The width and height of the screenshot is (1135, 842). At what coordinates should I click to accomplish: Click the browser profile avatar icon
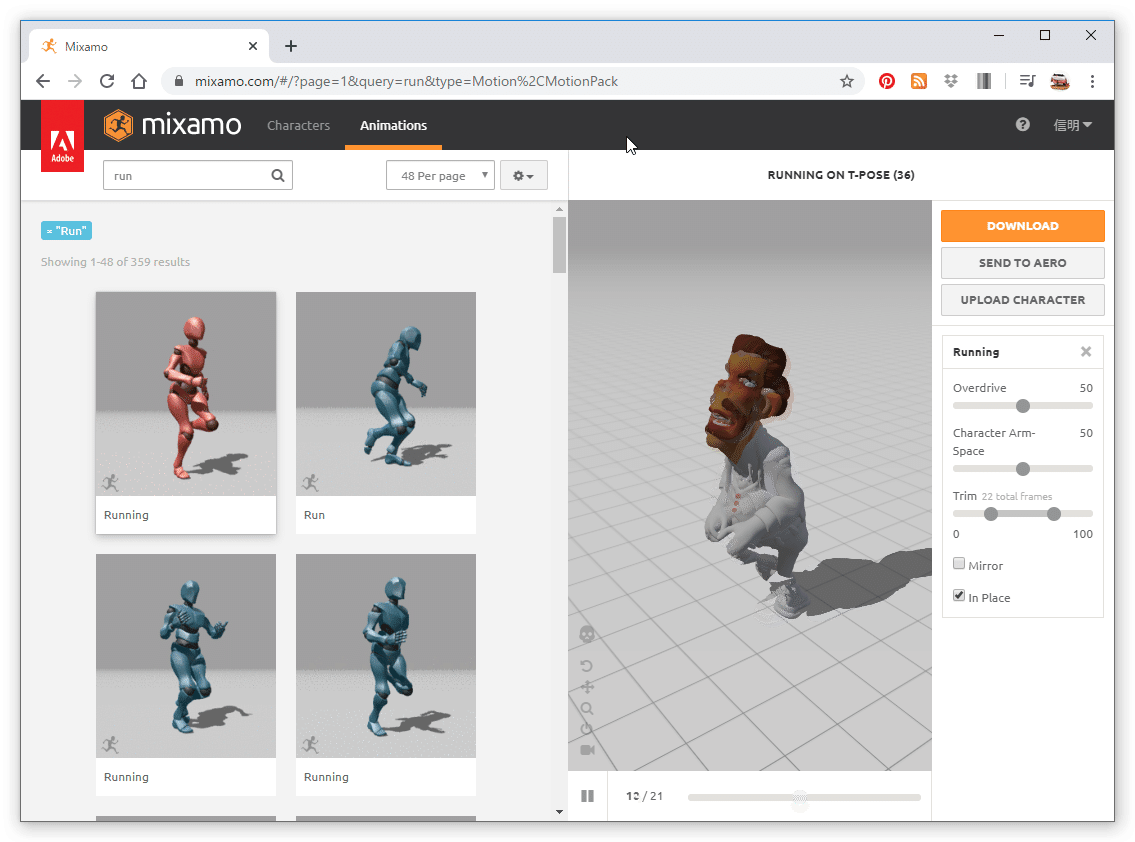click(1060, 81)
